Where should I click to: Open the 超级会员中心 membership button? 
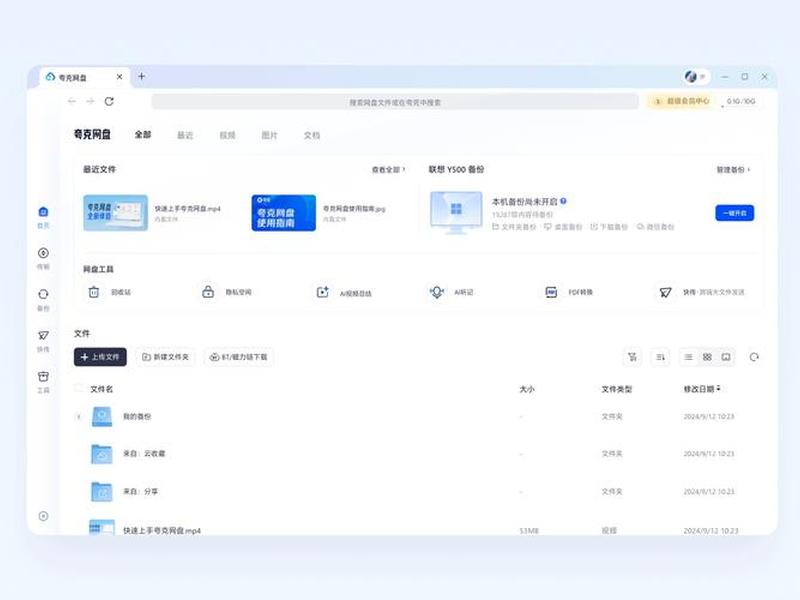click(x=682, y=101)
